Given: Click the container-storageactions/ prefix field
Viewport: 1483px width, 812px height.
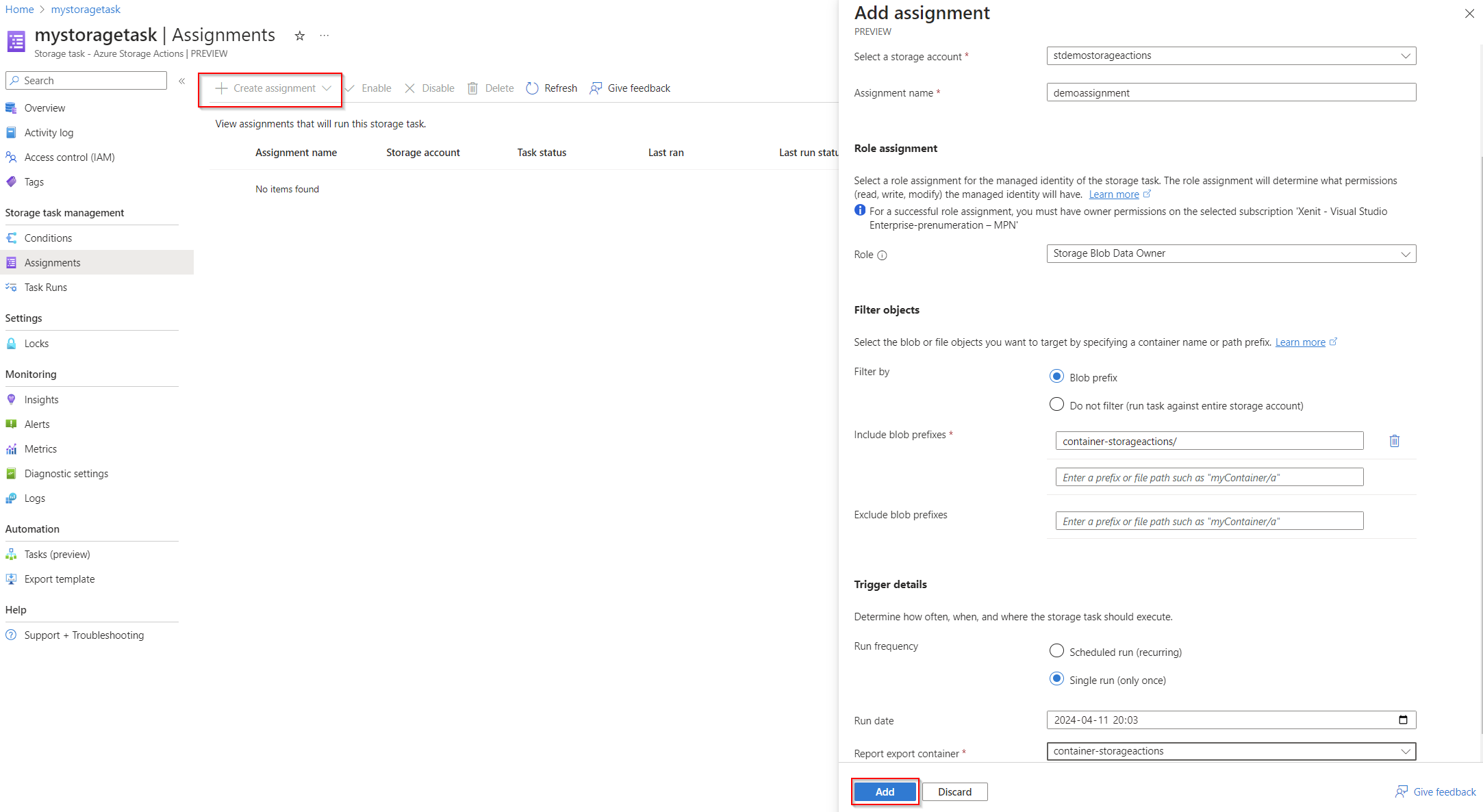Looking at the screenshot, I should pos(1209,441).
